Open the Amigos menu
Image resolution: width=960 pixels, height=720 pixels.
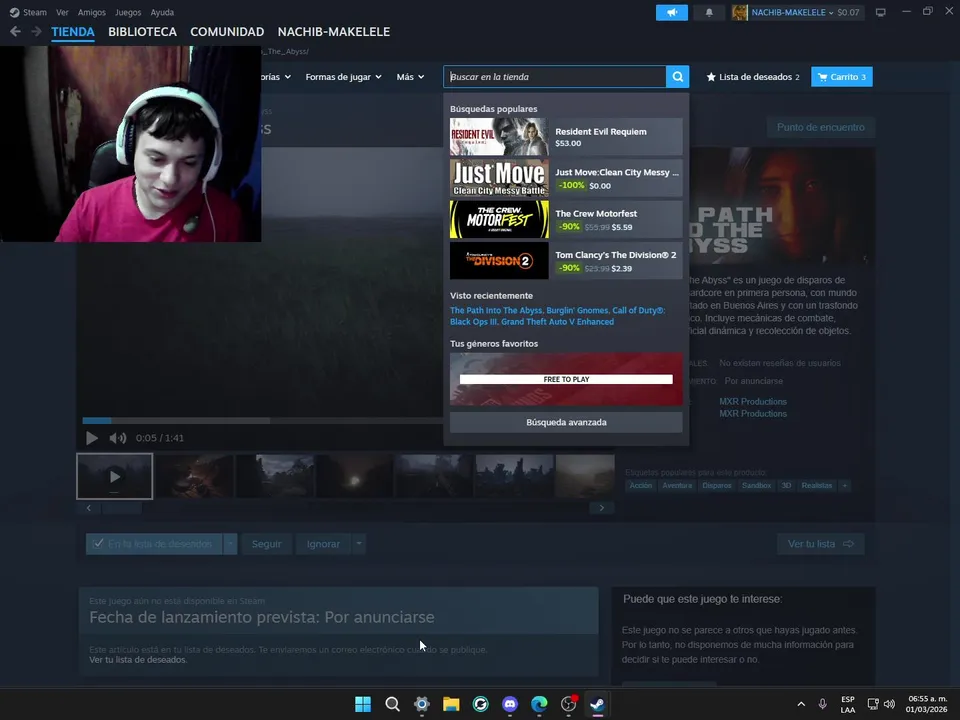[x=92, y=12]
